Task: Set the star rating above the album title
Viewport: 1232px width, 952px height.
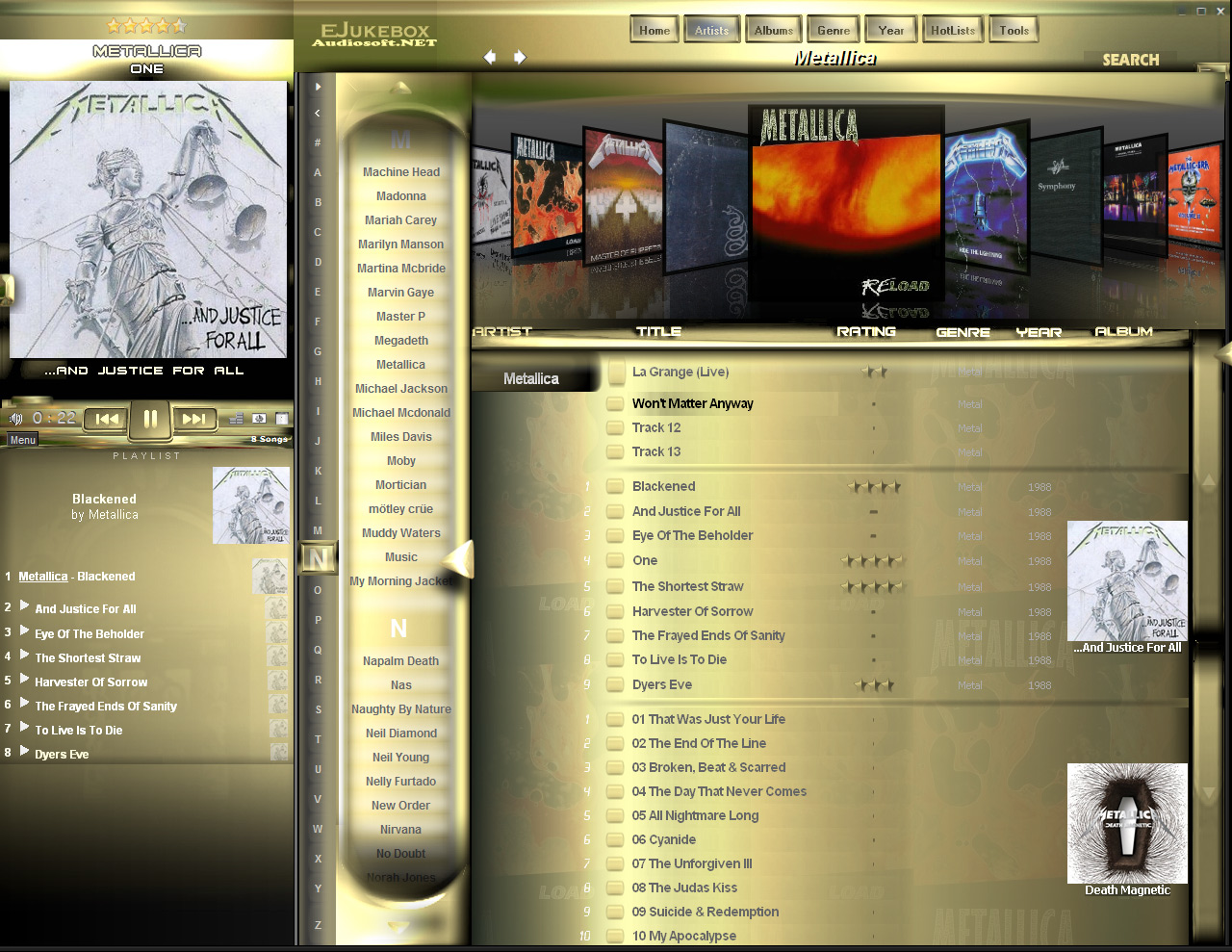Action: (146, 26)
